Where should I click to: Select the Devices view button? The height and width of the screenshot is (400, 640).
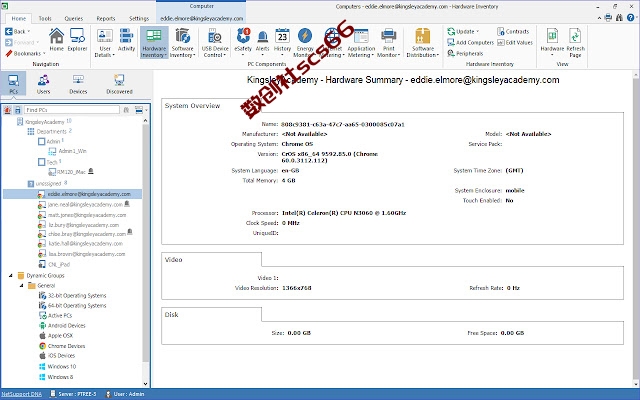pyautogui.click(x=78, y=84)
